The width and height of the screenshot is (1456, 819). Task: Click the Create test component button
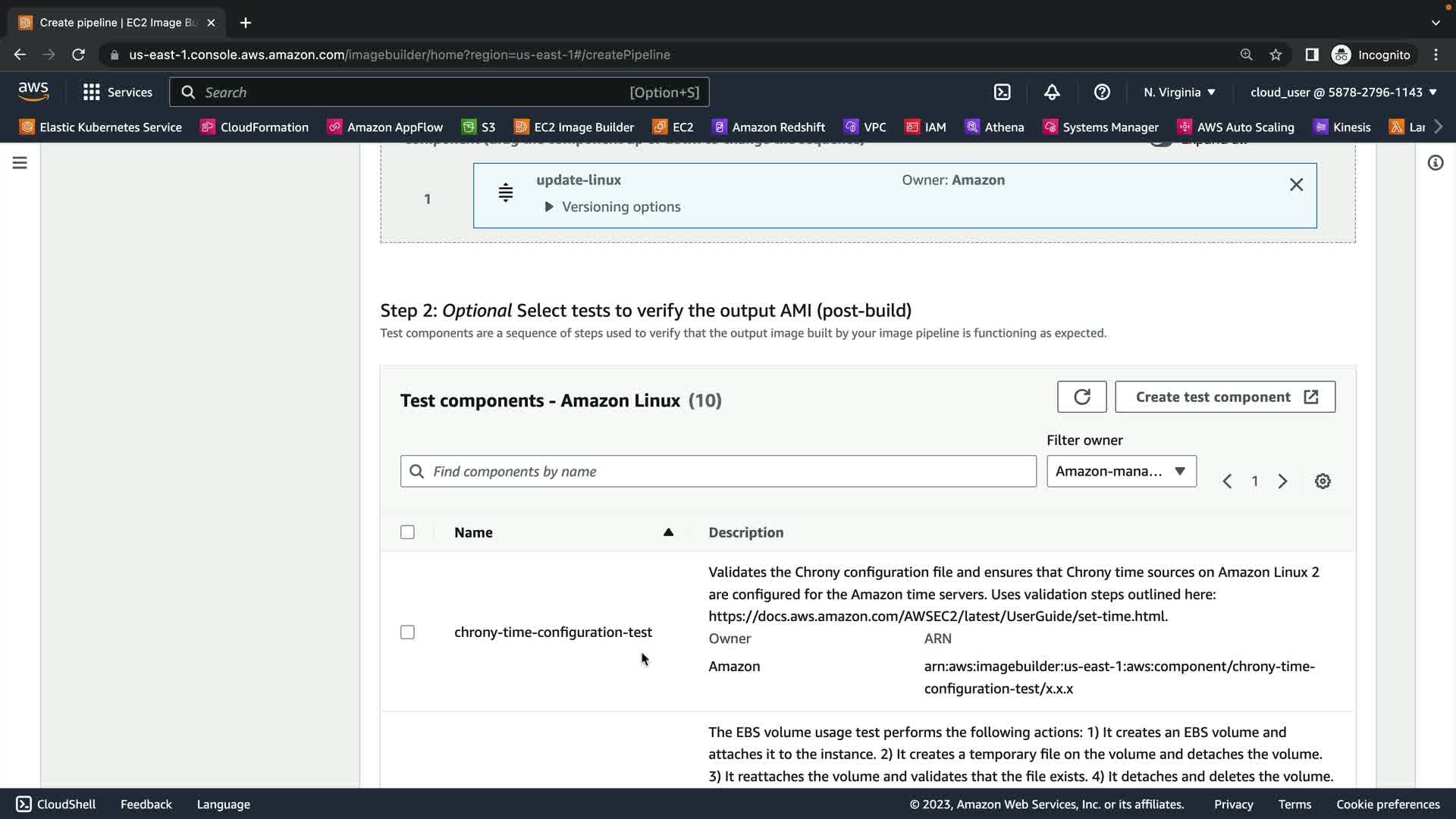(x=1225, y=397)
